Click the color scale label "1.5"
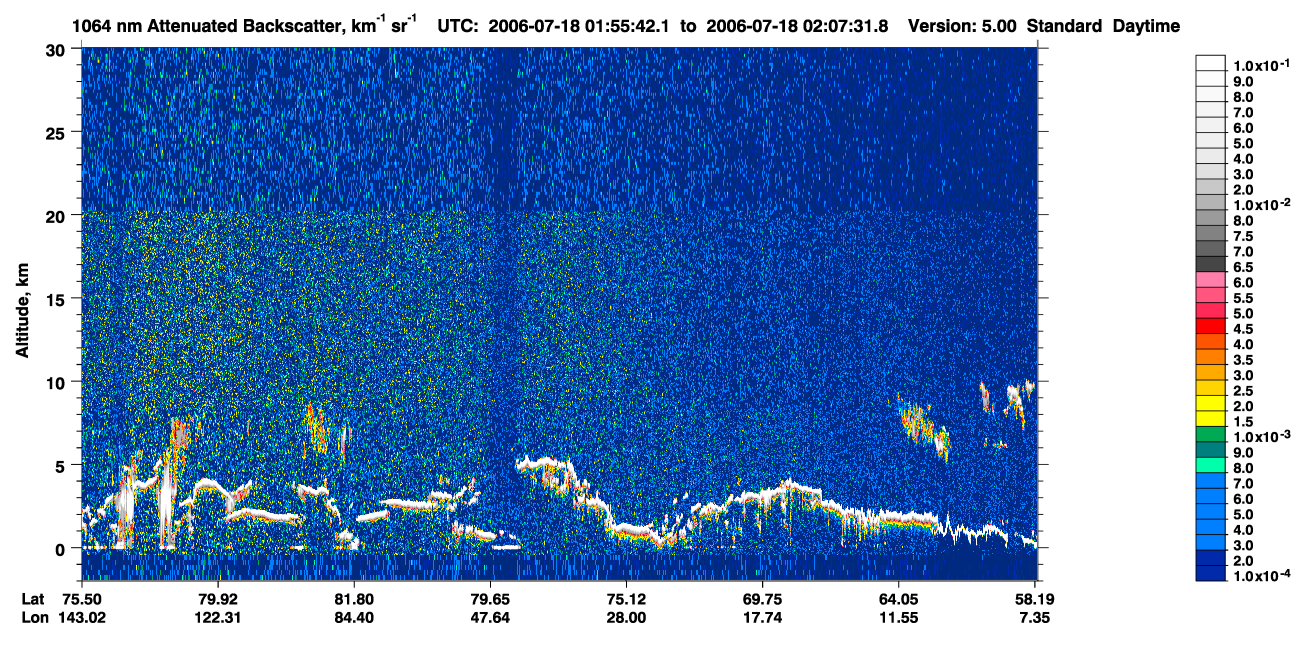The image size is (1300, 667). pyautogui.click(x=1244, y=421)
